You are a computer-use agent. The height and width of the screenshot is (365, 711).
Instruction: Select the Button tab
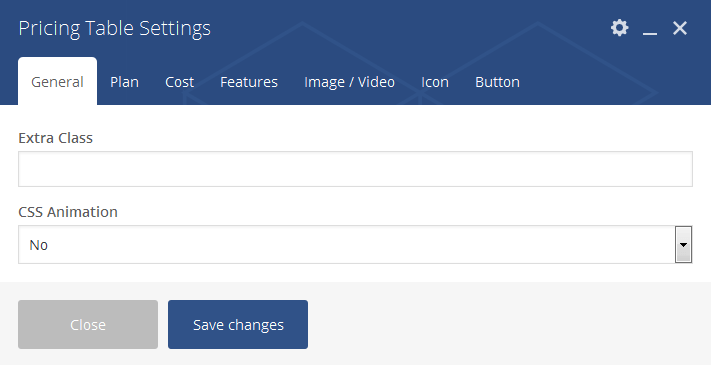point(497,82)
